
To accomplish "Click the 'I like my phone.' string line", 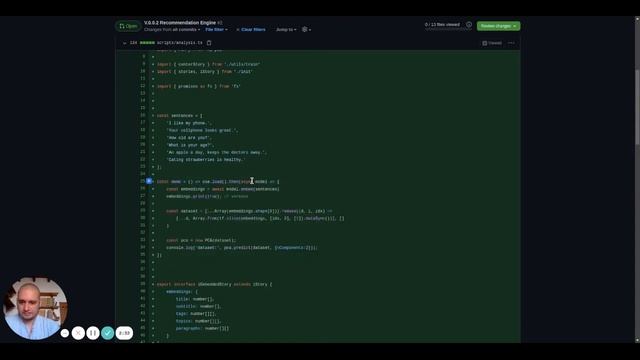I will click(x=189, y=123).
